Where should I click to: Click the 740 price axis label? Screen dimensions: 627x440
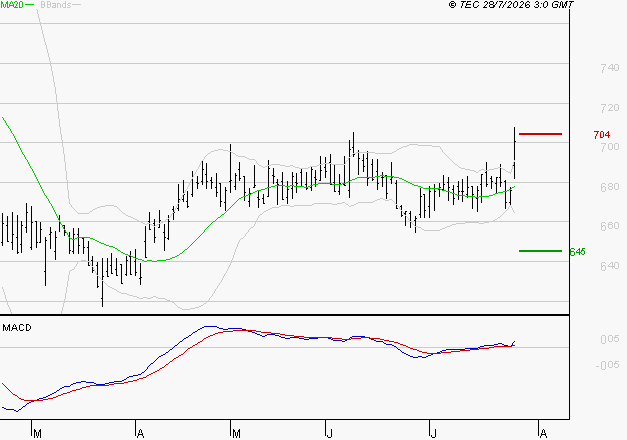coord(610,68)
